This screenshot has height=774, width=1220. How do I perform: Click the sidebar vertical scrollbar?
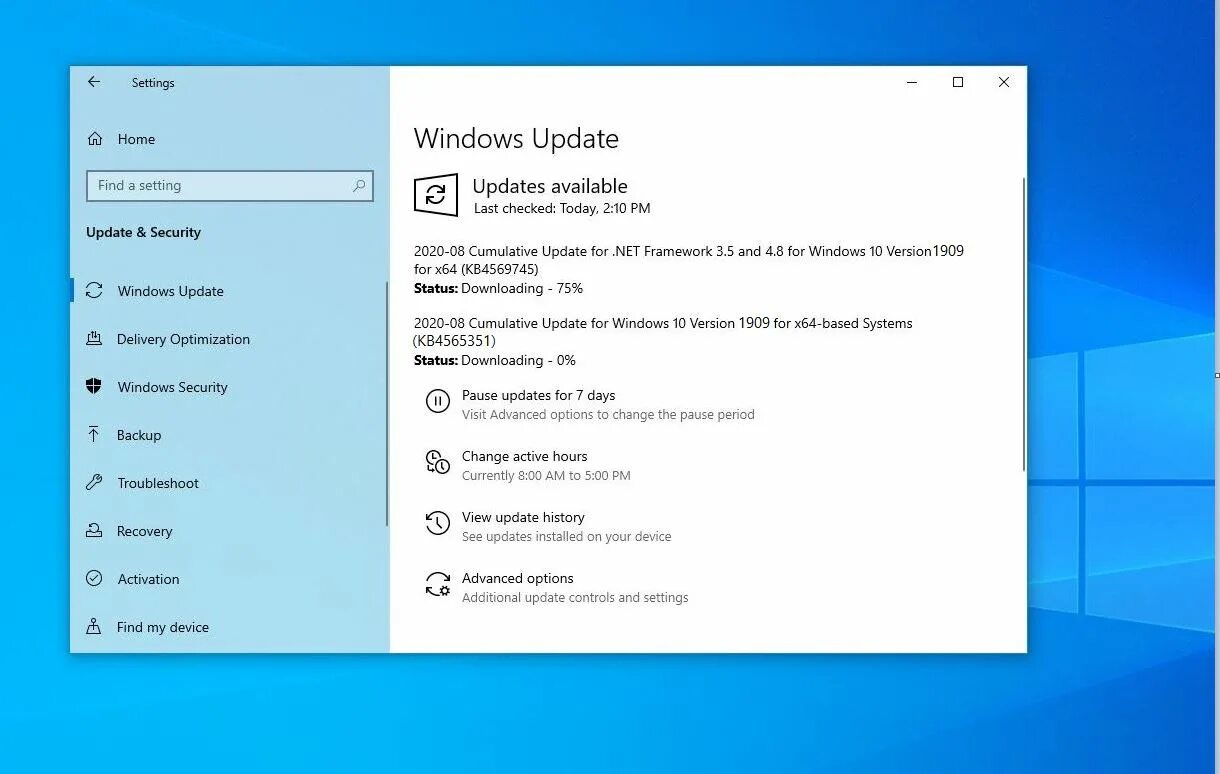point(386,405)
